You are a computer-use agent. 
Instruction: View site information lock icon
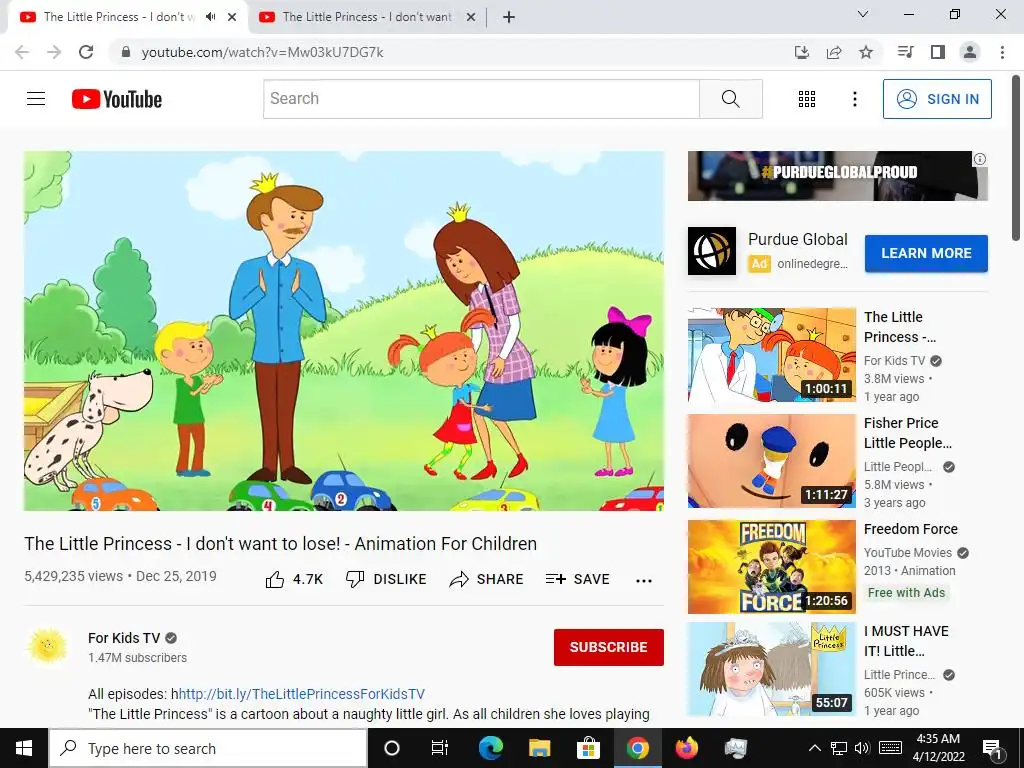tap(126, 52)
